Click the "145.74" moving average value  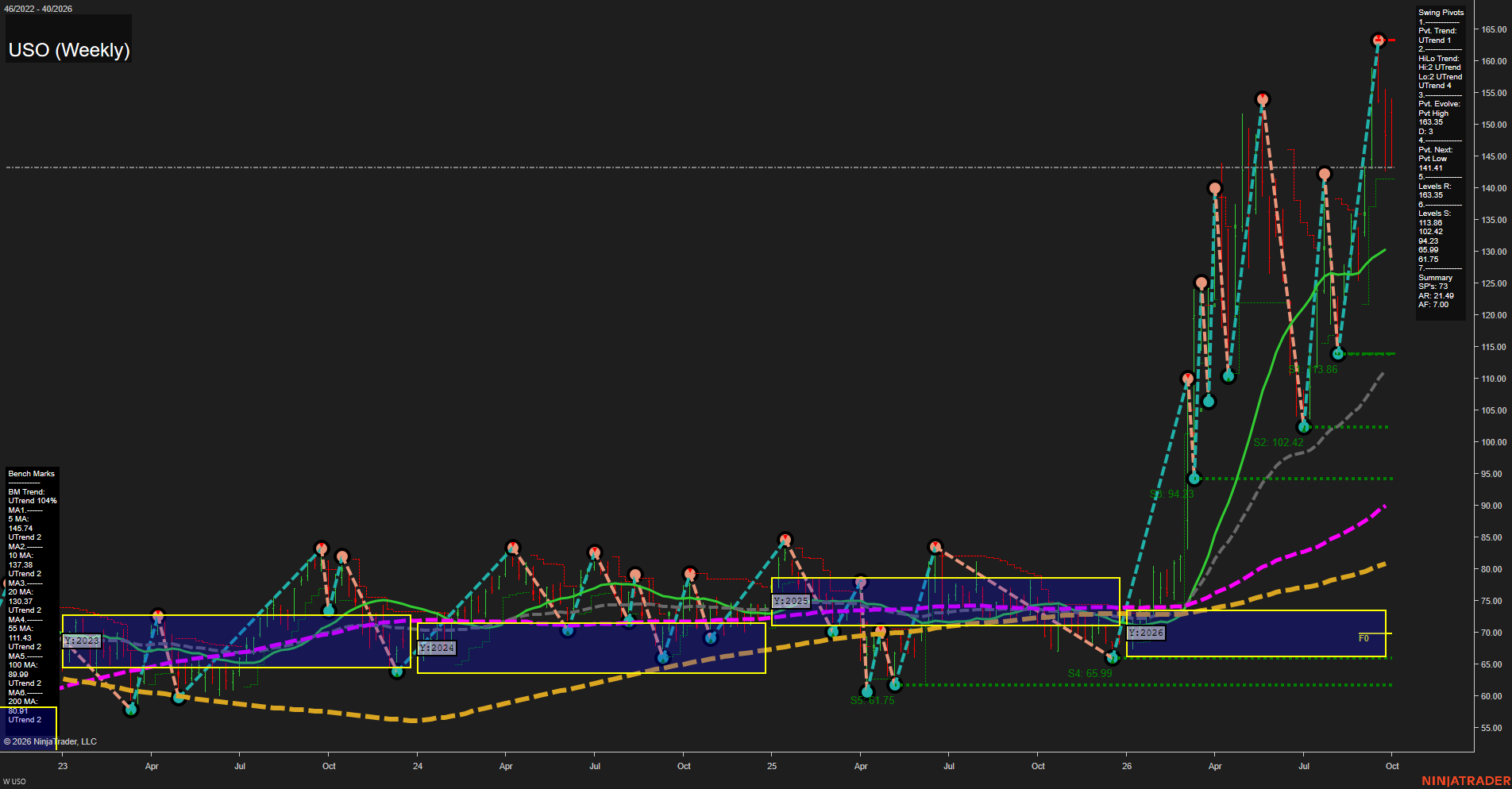[21, 529]
